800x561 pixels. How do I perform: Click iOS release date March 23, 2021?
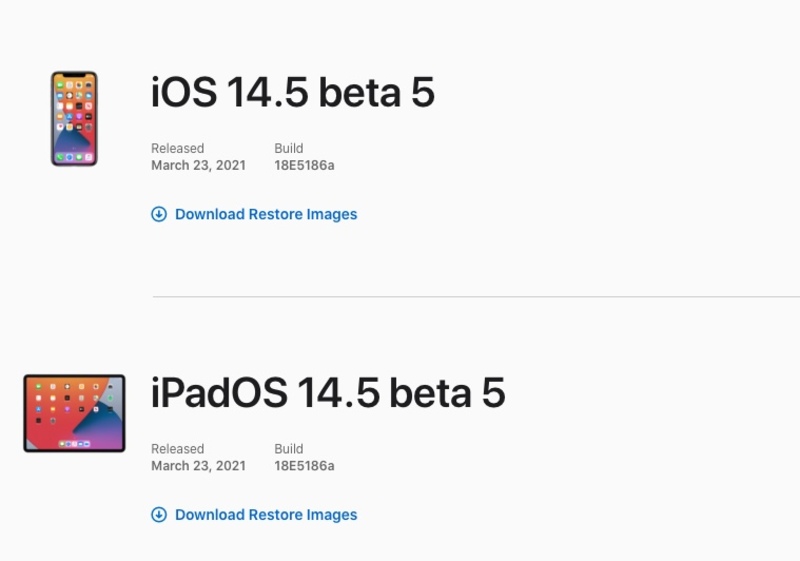click(198, 165)
